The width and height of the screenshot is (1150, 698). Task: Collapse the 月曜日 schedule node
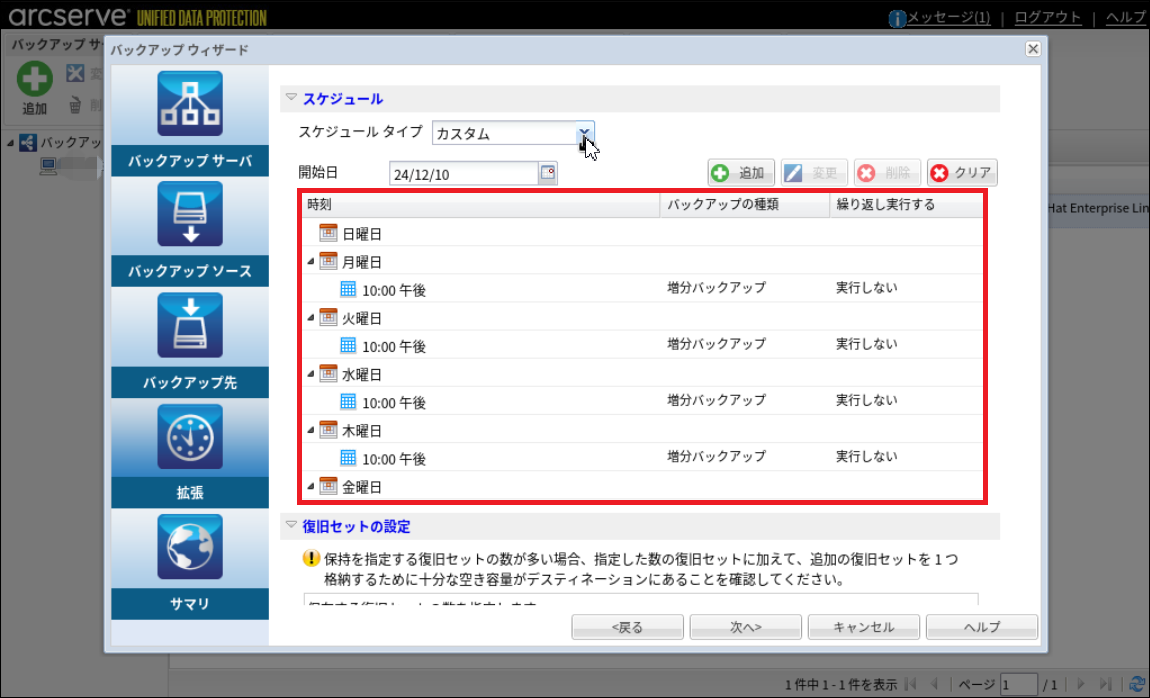311,262
